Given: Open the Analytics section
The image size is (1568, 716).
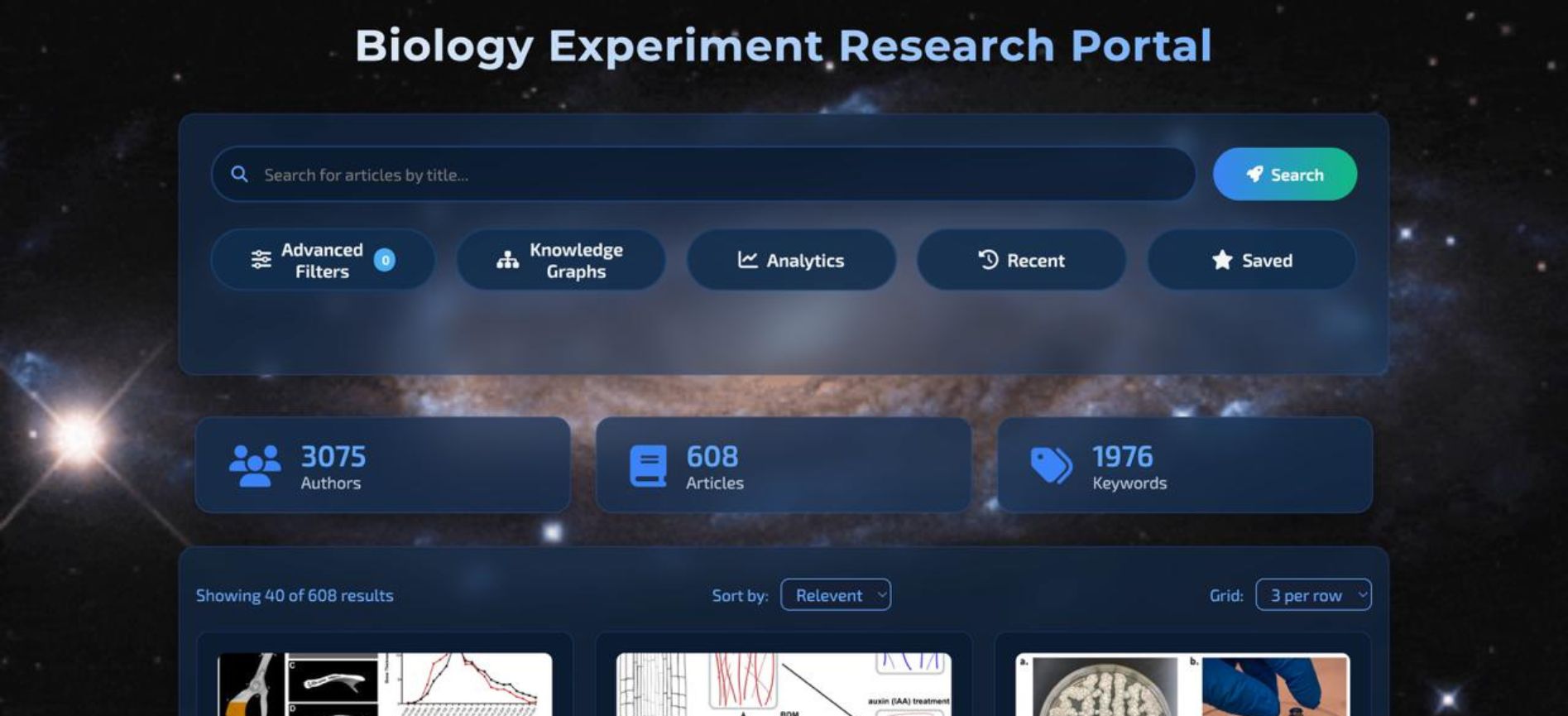Looking at the screenshot, I should (x=791, y=260).
